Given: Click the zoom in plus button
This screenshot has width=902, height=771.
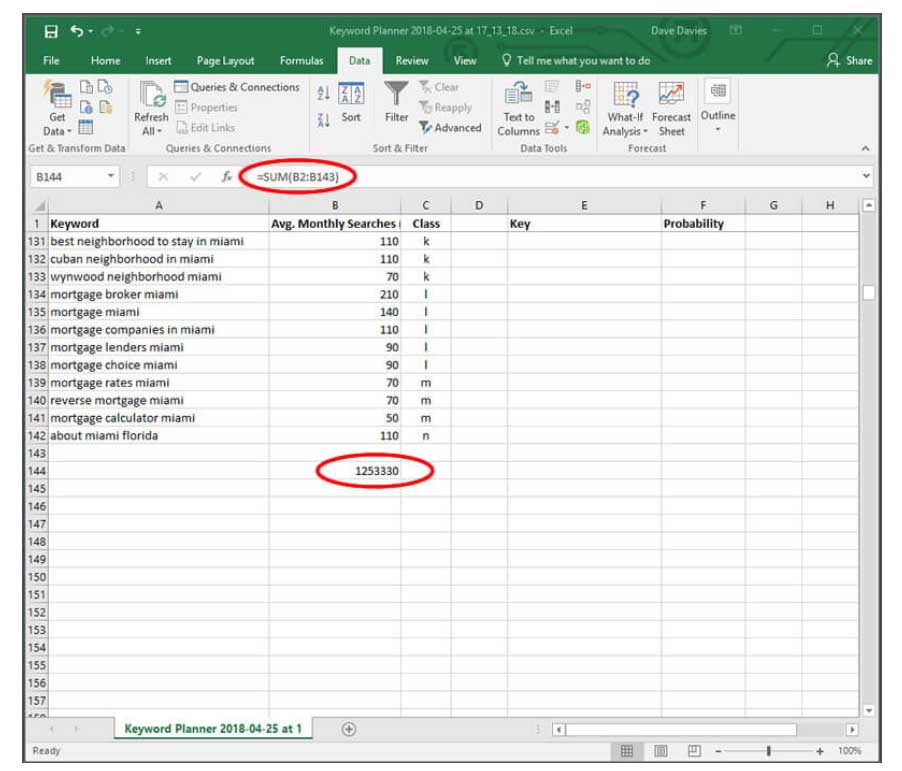Looking at the screenshot, I should coord(820,751).
